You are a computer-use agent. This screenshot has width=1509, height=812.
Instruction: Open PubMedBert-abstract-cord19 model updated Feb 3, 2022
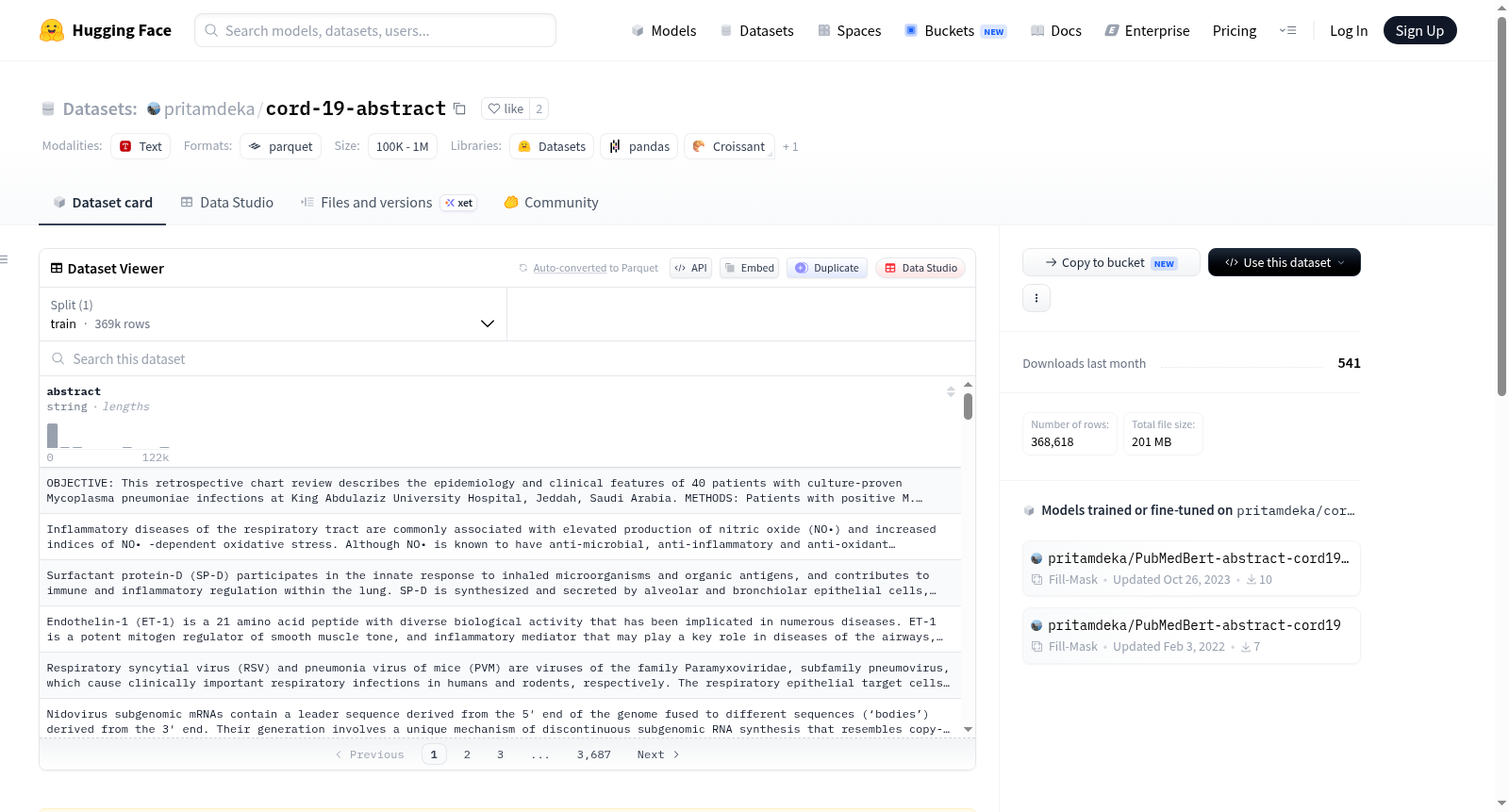(x=1191, y=635)
